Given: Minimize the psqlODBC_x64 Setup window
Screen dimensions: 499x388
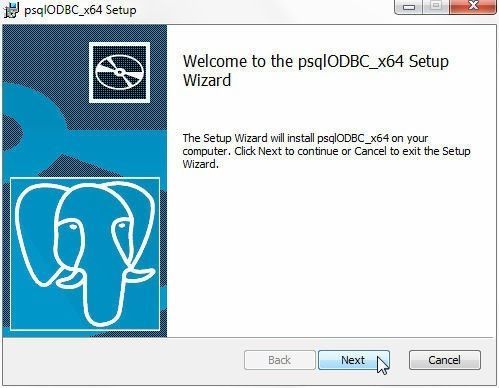Looking at the screenshot, I should point(409,7).
